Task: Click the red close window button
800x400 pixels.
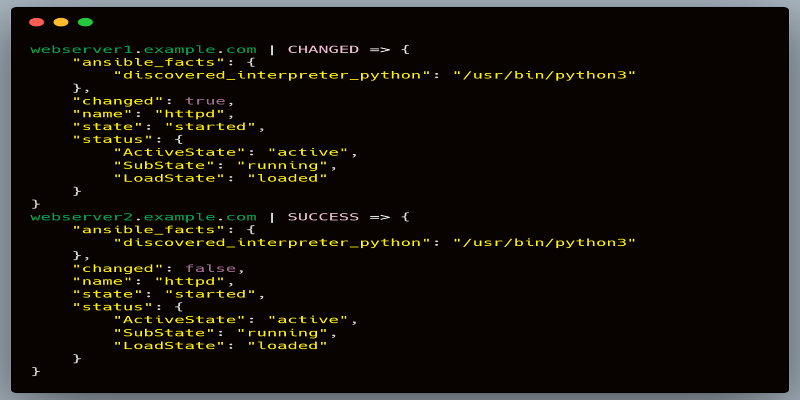Action: pos(37,22)
